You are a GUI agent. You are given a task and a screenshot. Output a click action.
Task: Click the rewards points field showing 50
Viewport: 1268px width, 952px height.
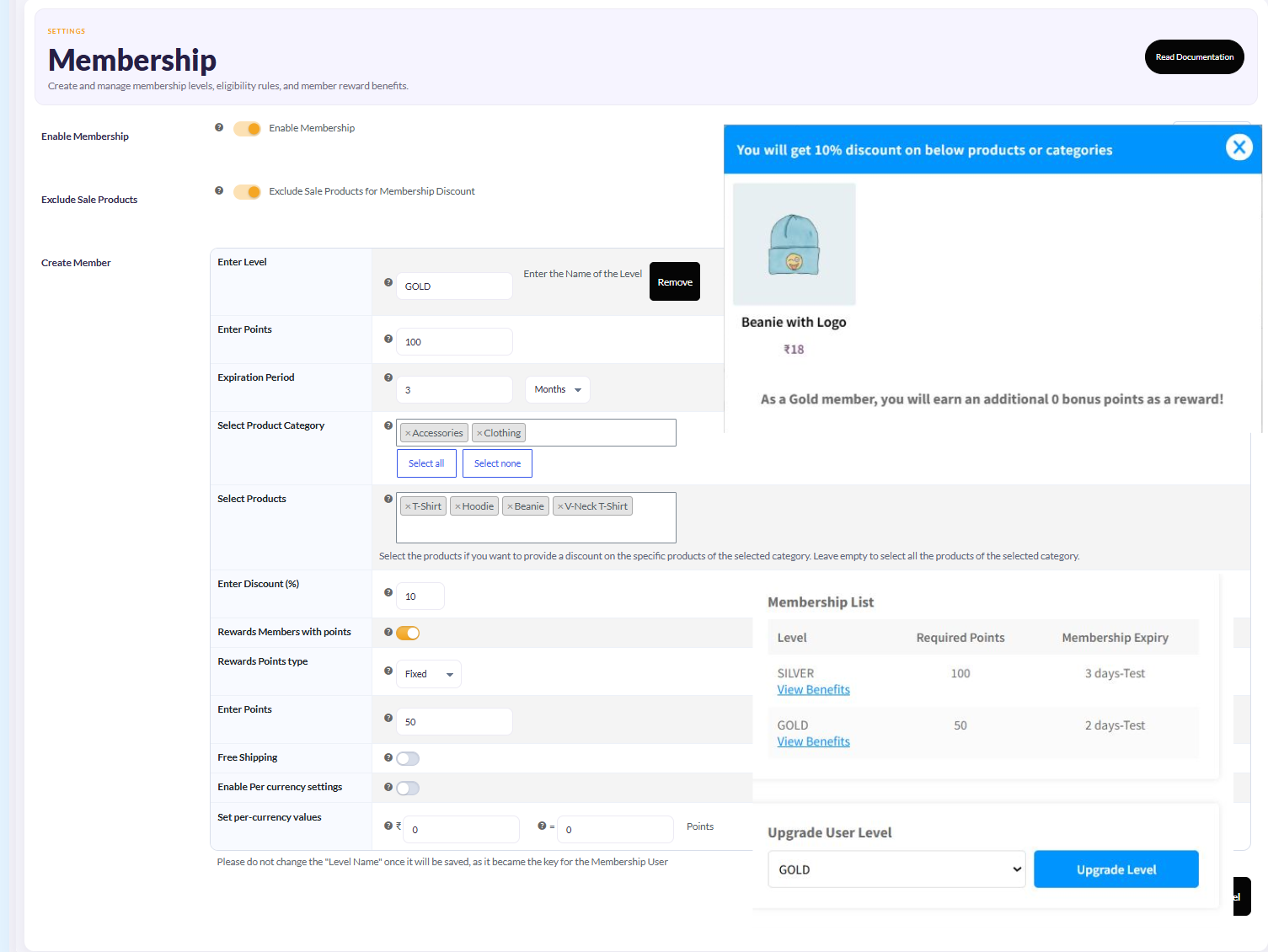[454, 721]
